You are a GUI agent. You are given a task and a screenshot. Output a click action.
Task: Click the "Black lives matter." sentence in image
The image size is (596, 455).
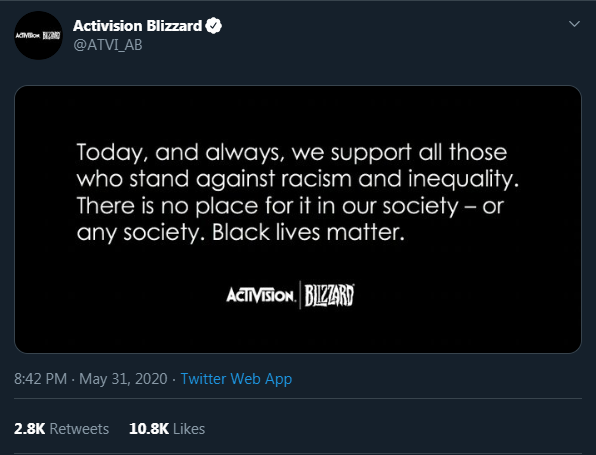pos(308,232)
